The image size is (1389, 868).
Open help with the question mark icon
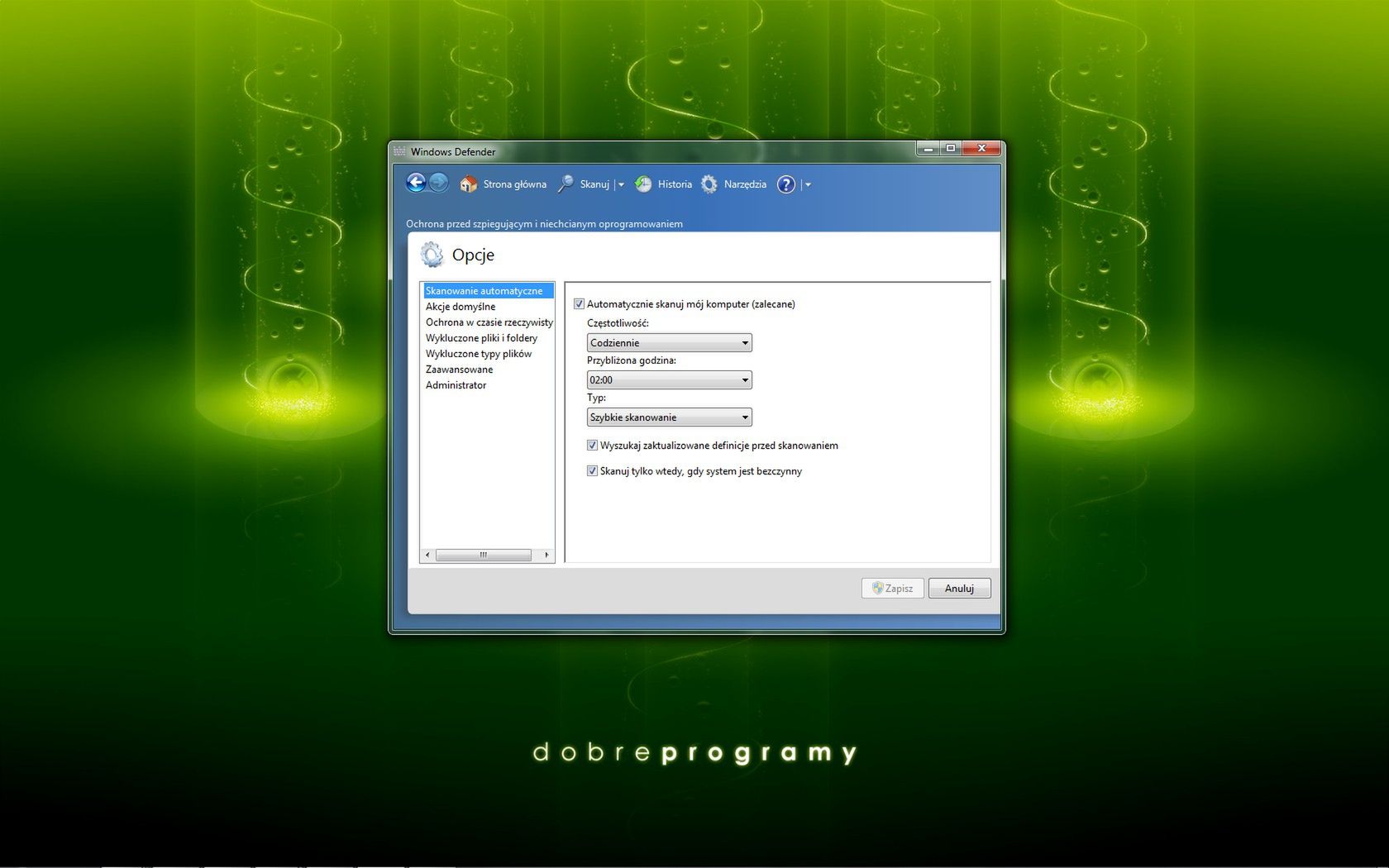786,184
